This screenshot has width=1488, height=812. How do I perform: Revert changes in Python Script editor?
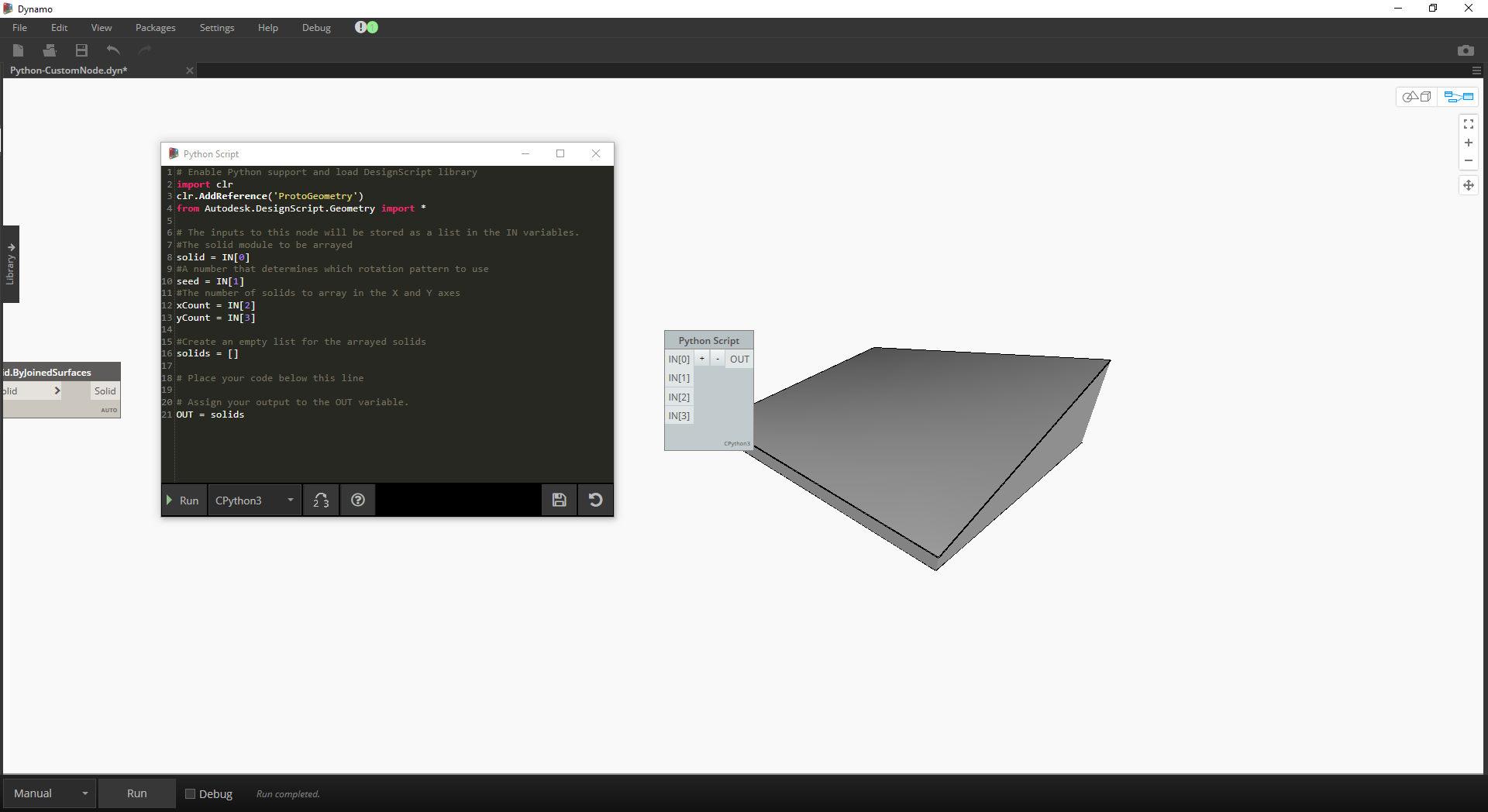(595, 501)
